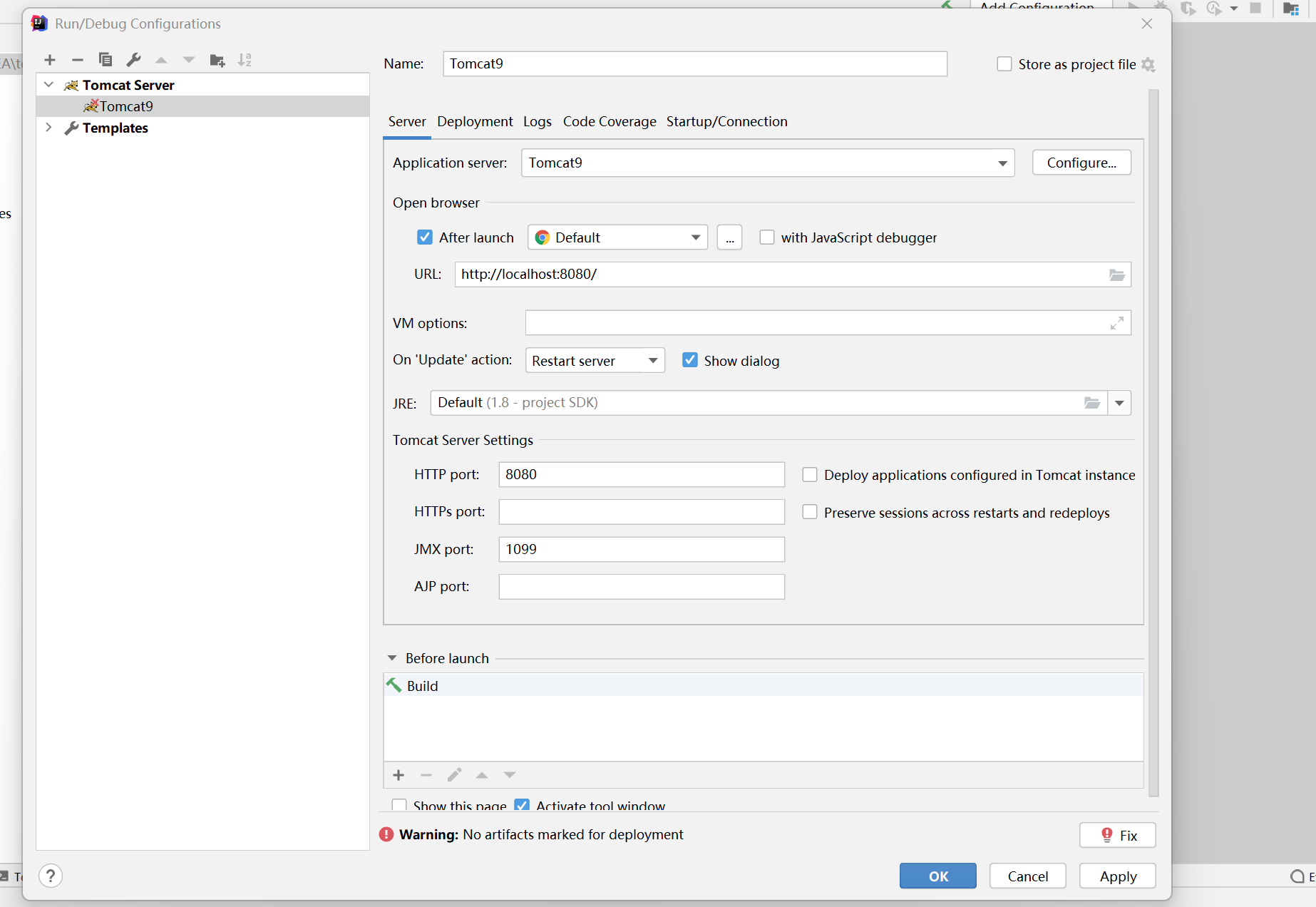Image resolution: width=1316 pixels, height=907 pixels.
Task: Create new folder for configurations
Action: [x=217, y=60]
